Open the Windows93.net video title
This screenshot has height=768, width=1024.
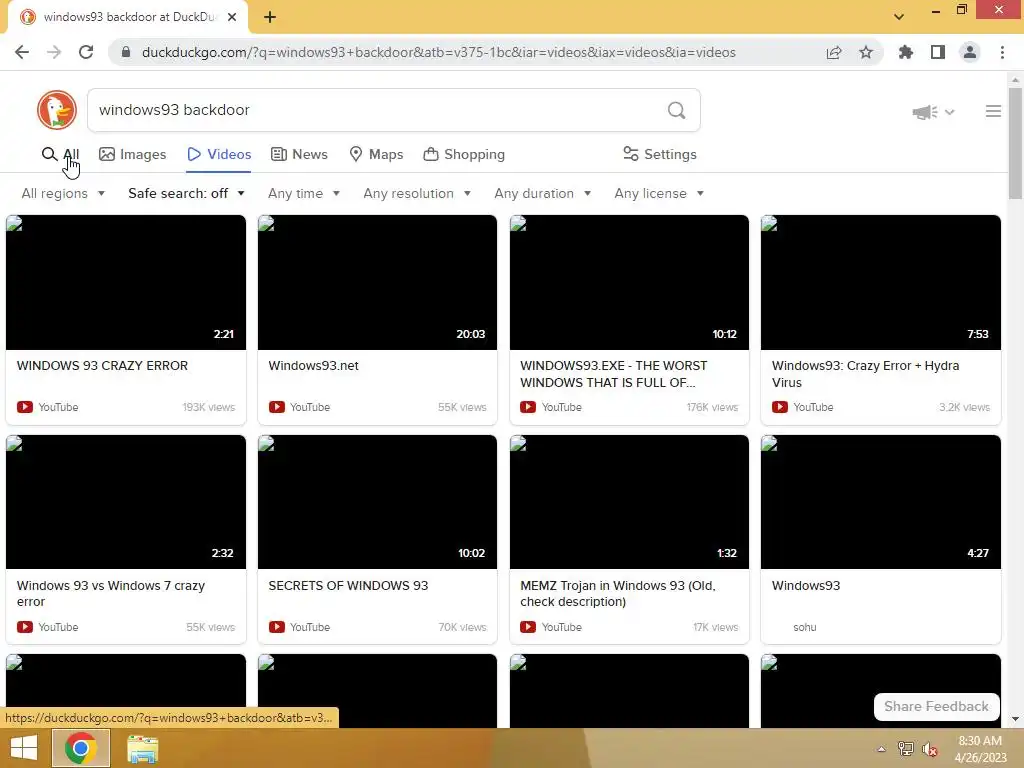click(313, 366)
